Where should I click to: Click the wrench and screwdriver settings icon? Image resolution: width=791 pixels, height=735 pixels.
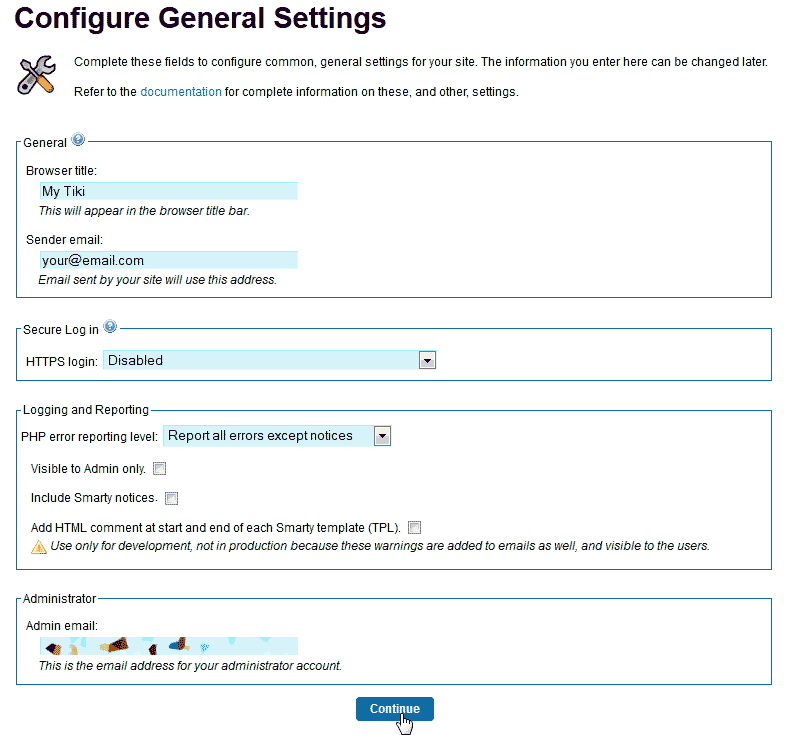point(39,75)
